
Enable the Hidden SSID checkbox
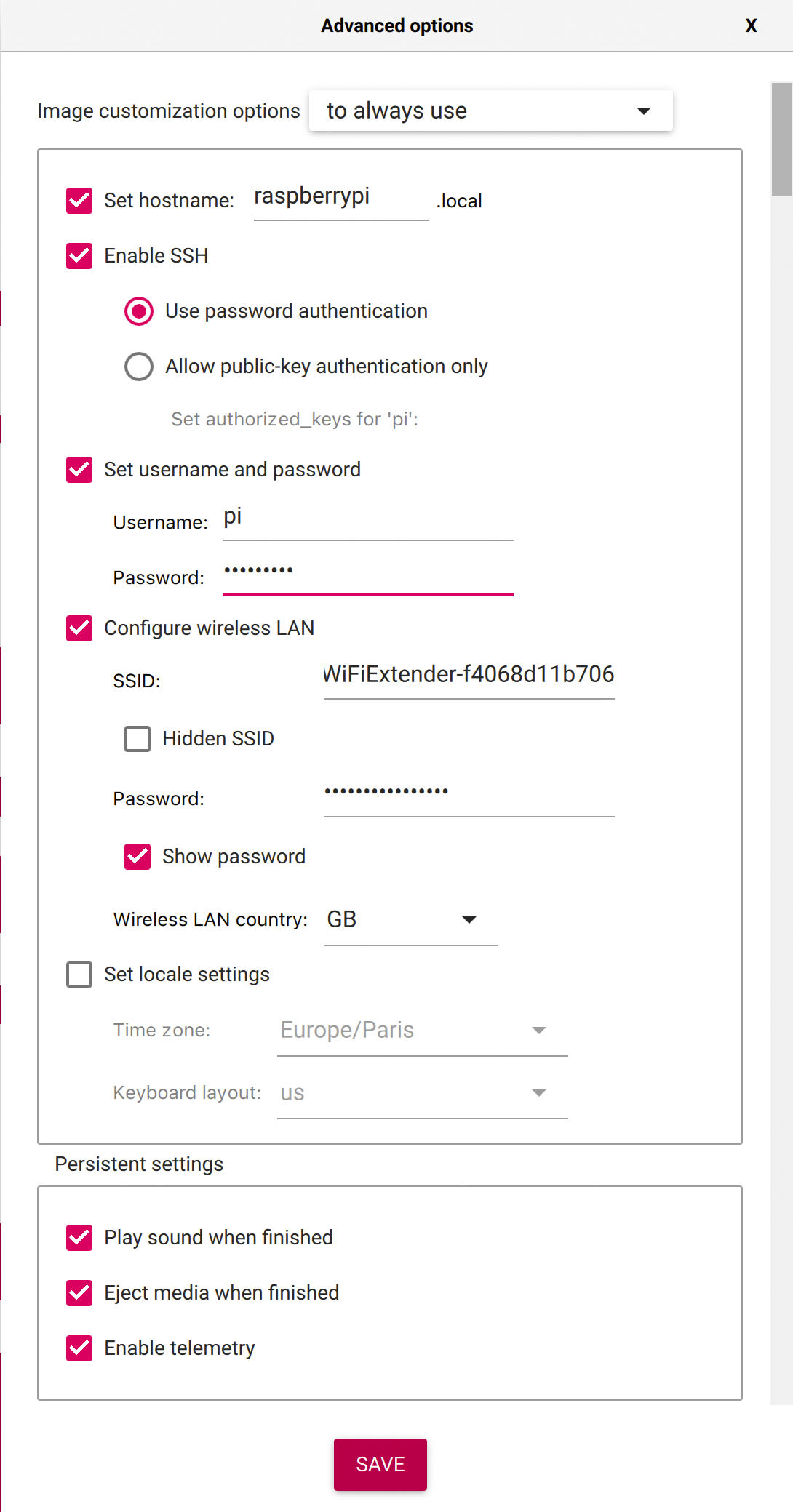pyautogui.click(x=138, y=739)
